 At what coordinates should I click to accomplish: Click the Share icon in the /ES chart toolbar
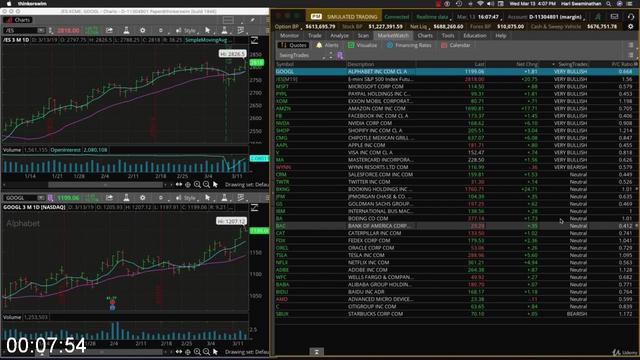coord(109,30)
